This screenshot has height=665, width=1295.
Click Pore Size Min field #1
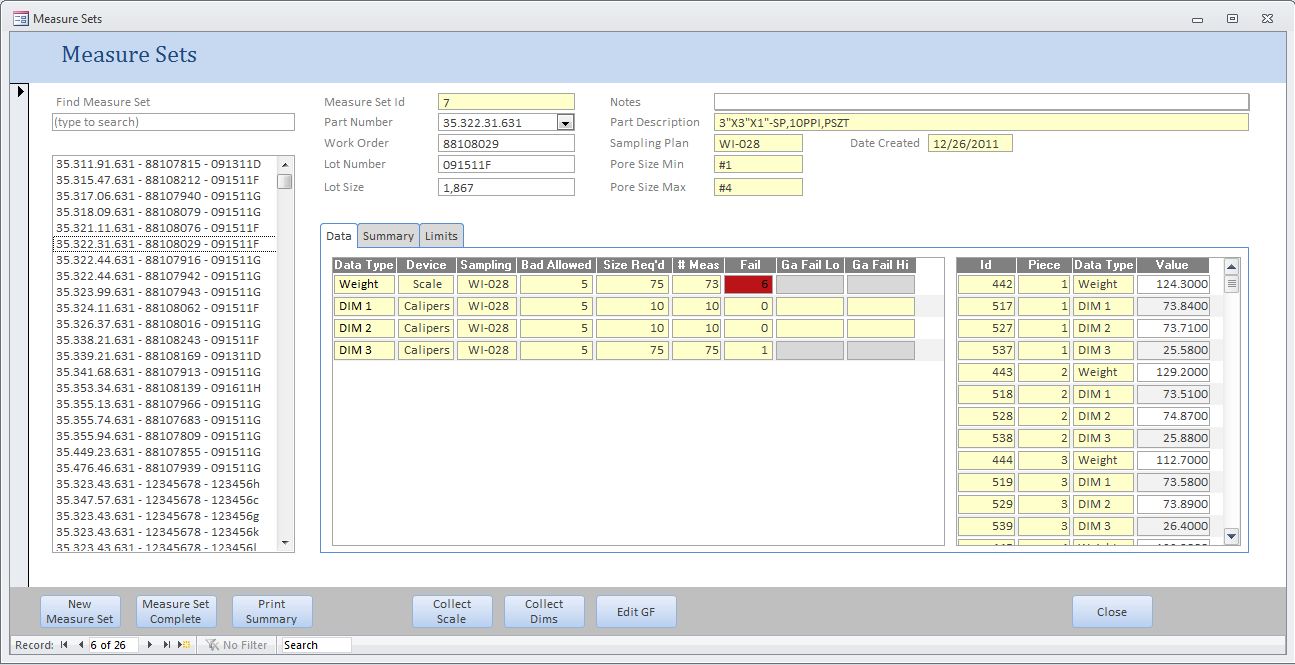tap(758, 164)
